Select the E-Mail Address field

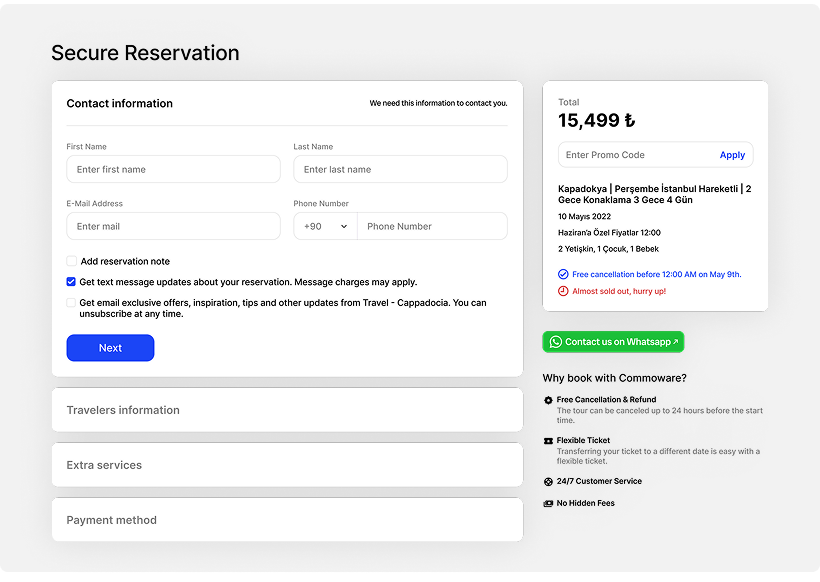click(x=173, y=227)
